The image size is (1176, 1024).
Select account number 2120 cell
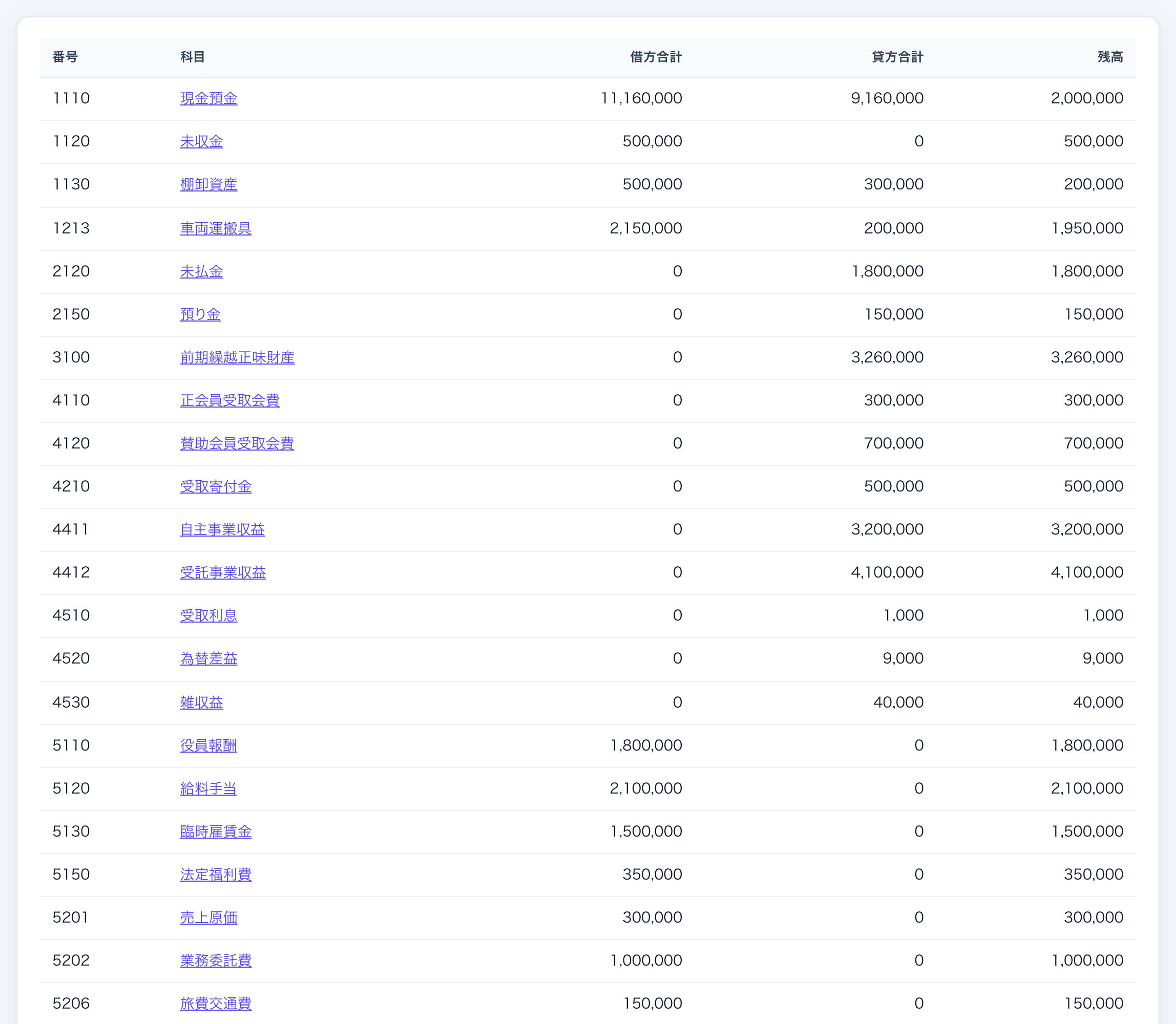[x=71, y=271]
